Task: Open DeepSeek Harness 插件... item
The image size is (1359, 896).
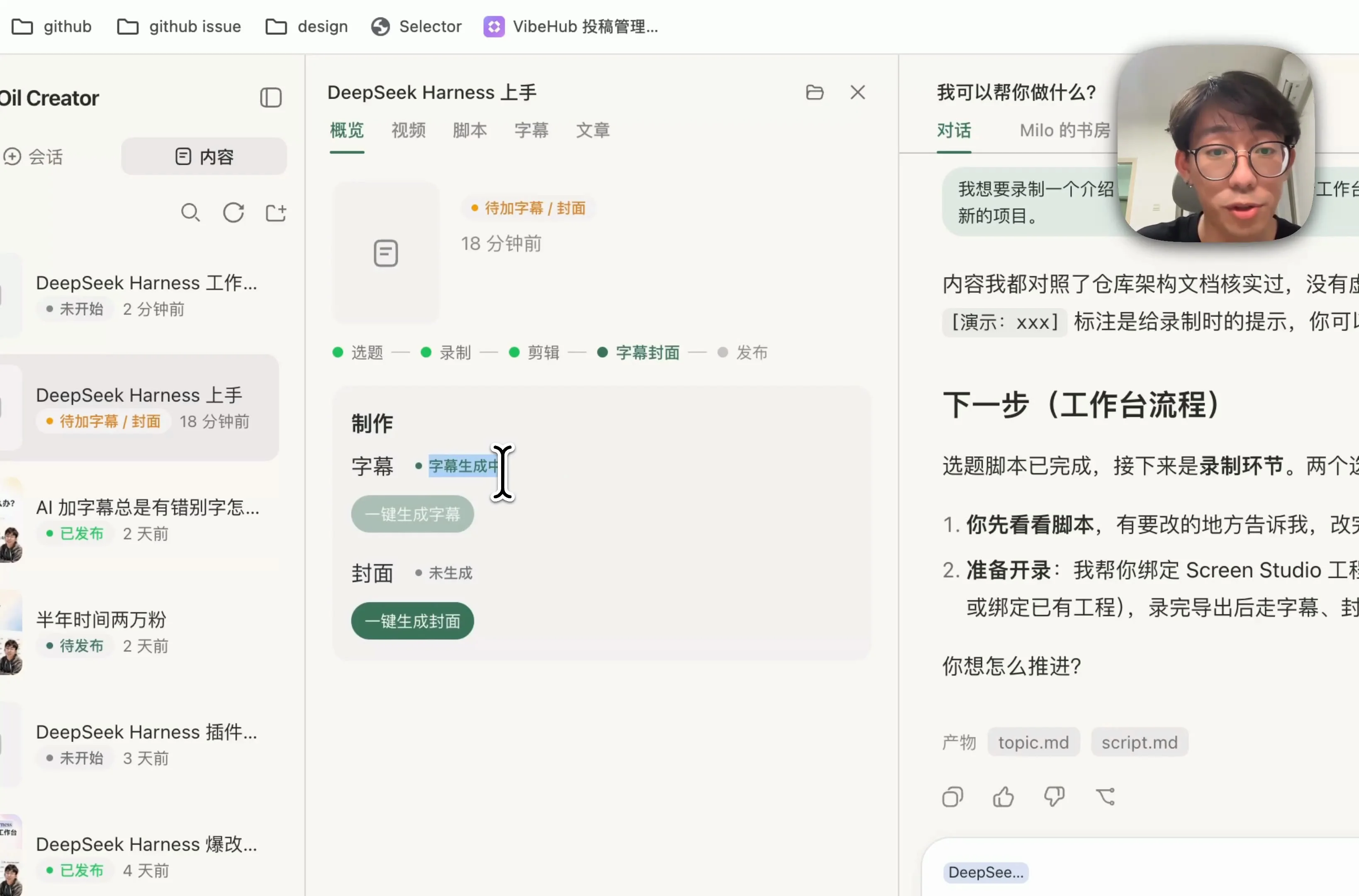Action: click(140, 745)
